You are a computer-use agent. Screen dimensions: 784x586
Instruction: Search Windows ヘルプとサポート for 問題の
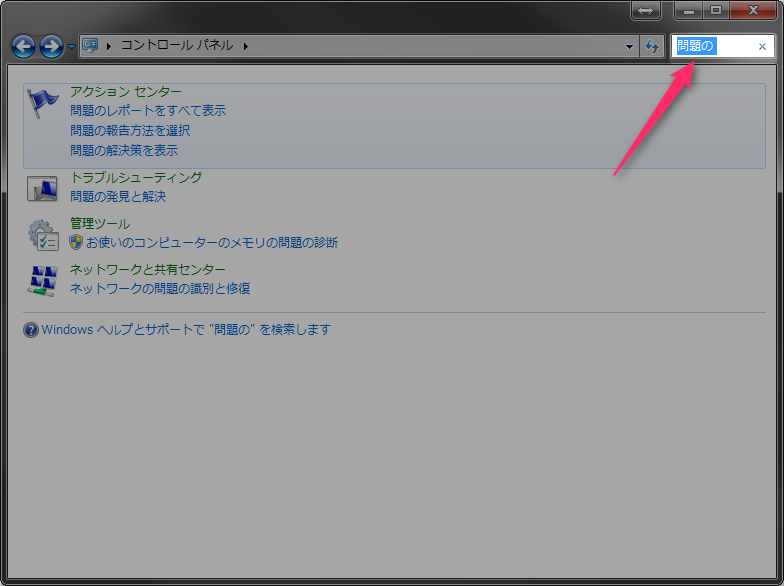186,330
